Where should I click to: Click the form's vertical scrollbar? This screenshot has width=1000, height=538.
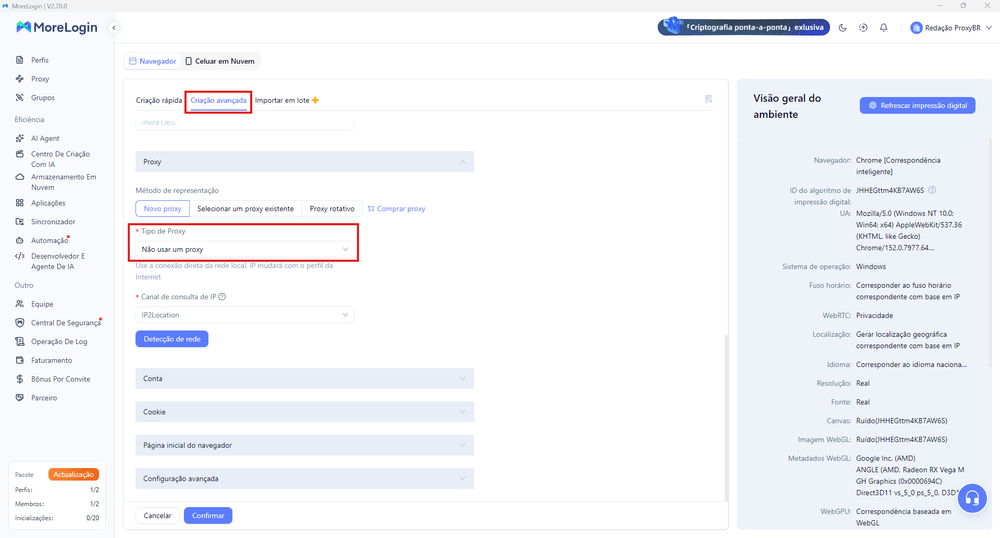point(725,418)
